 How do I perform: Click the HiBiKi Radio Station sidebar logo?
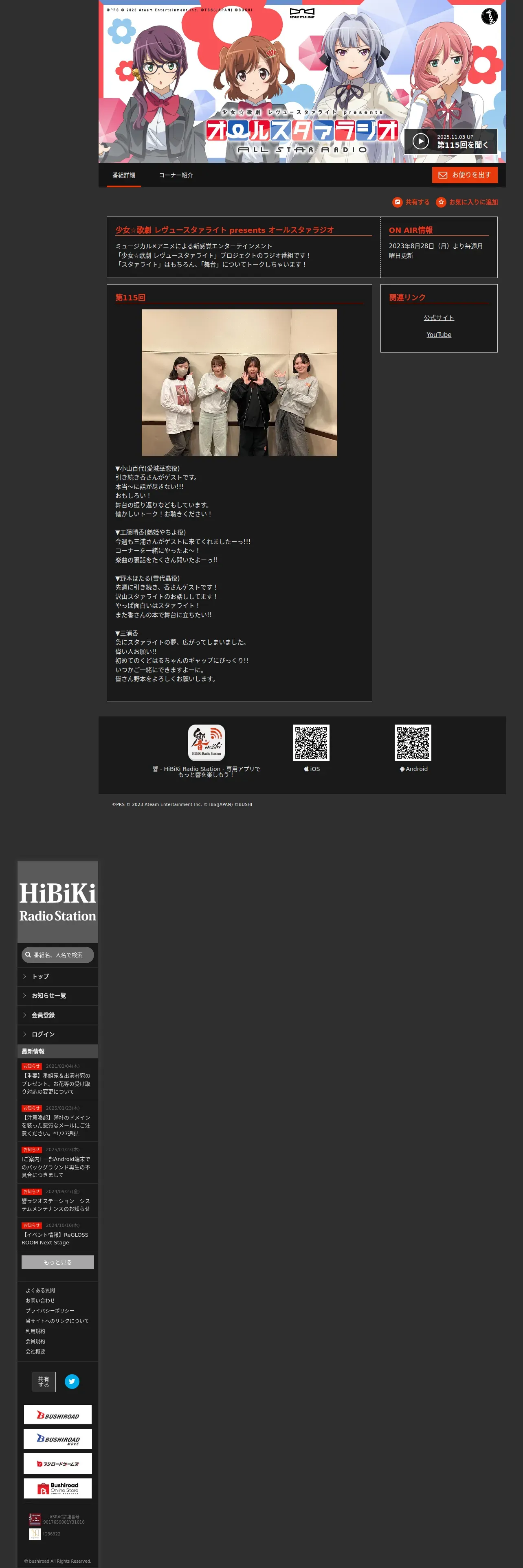click(x=58, y=902)
